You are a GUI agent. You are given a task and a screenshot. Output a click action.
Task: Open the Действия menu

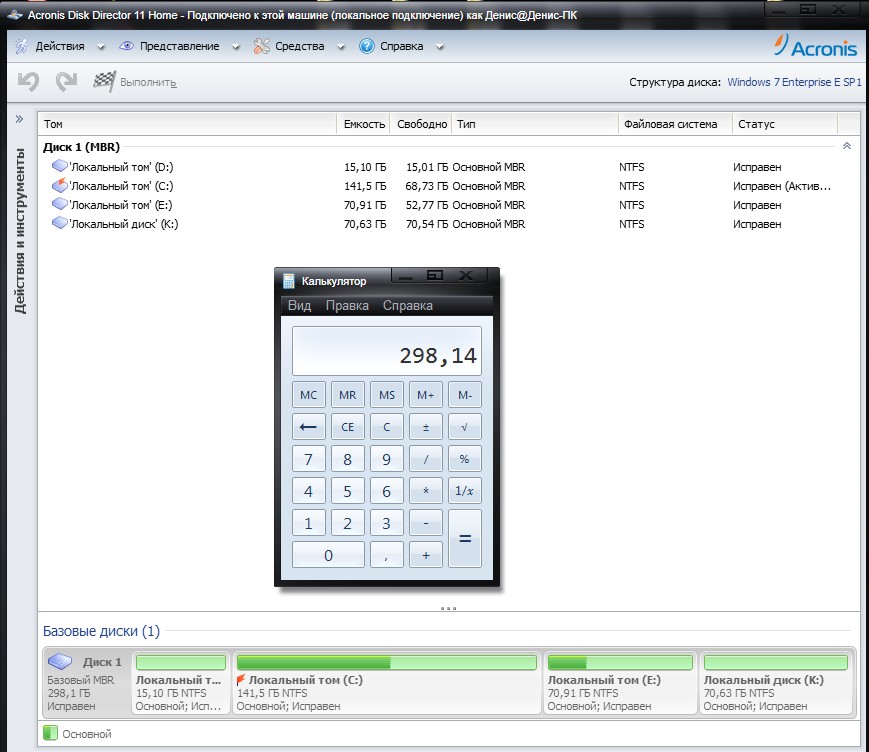60,46
